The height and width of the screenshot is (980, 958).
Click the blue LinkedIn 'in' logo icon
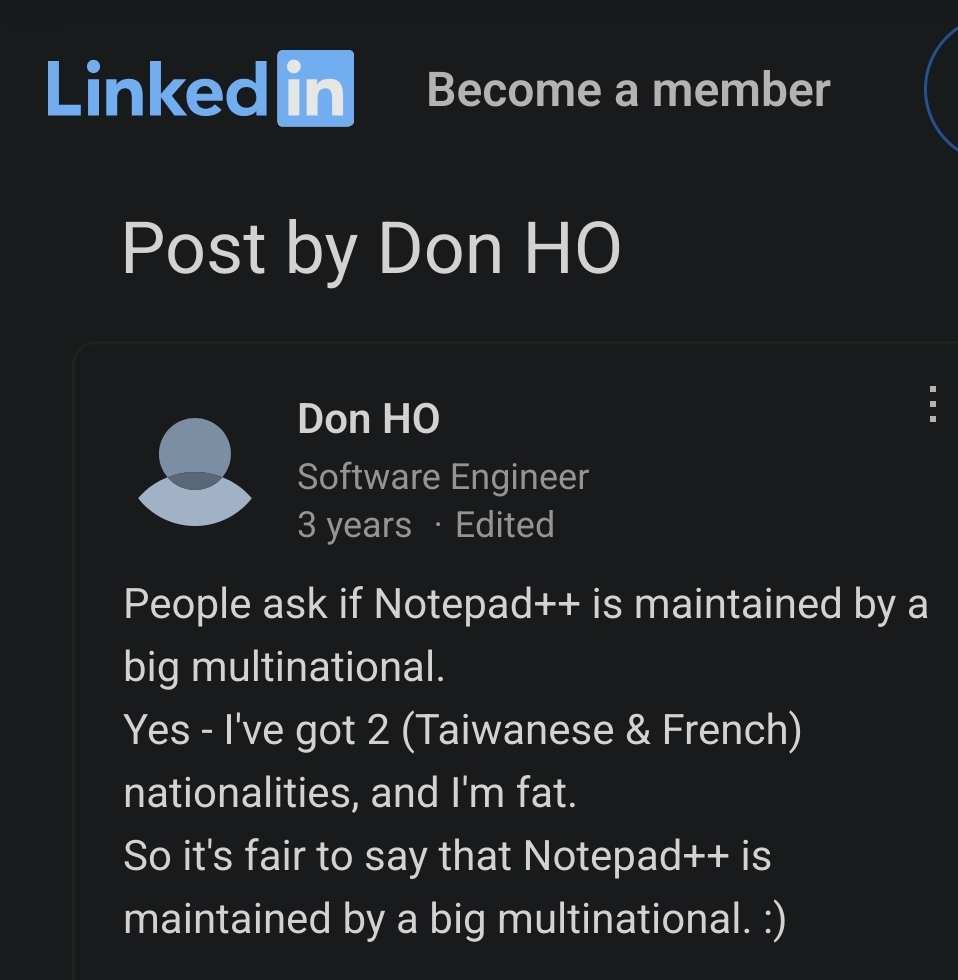(x=315, y=88)
